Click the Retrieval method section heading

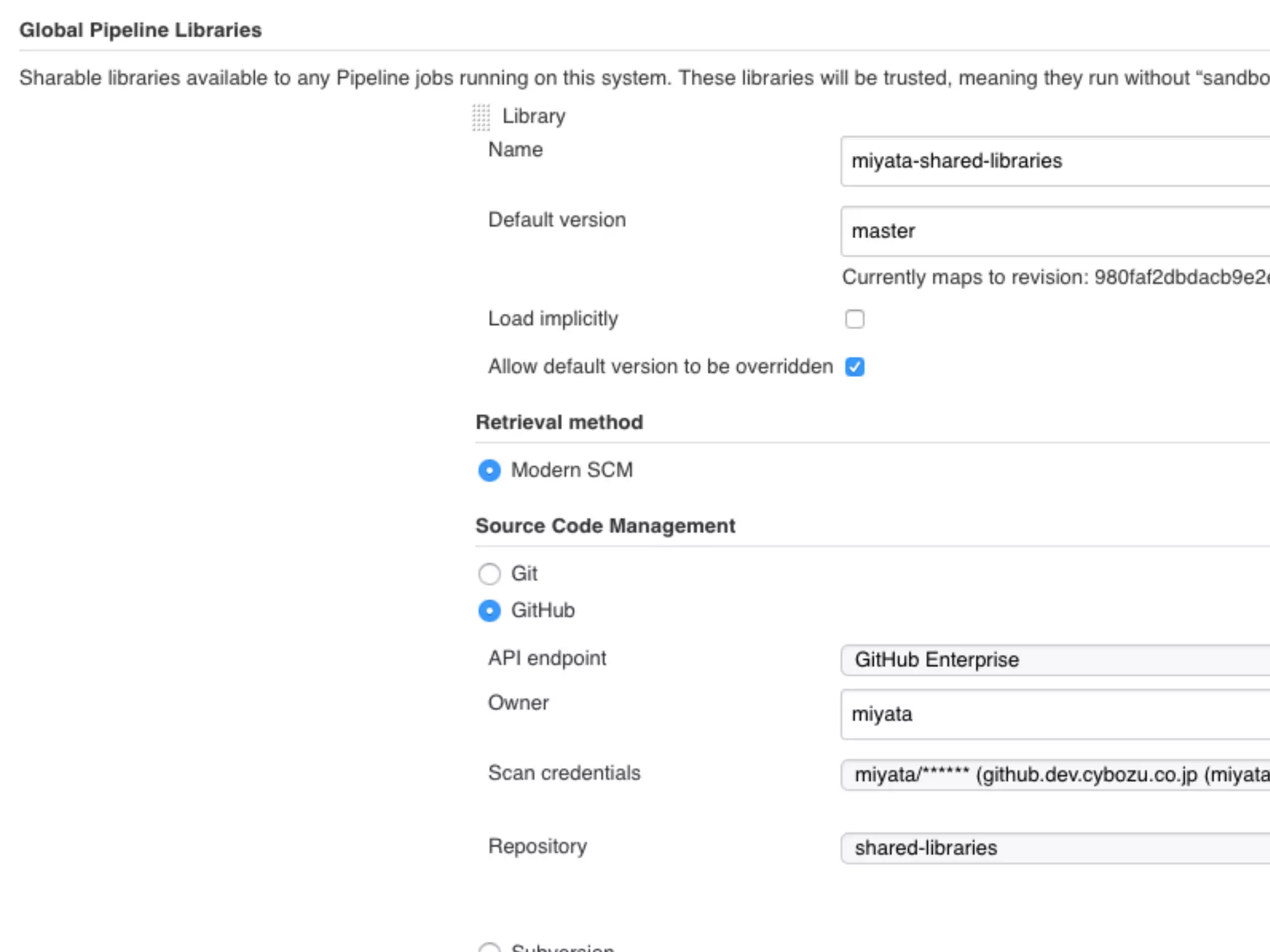(x=559, y=423)
